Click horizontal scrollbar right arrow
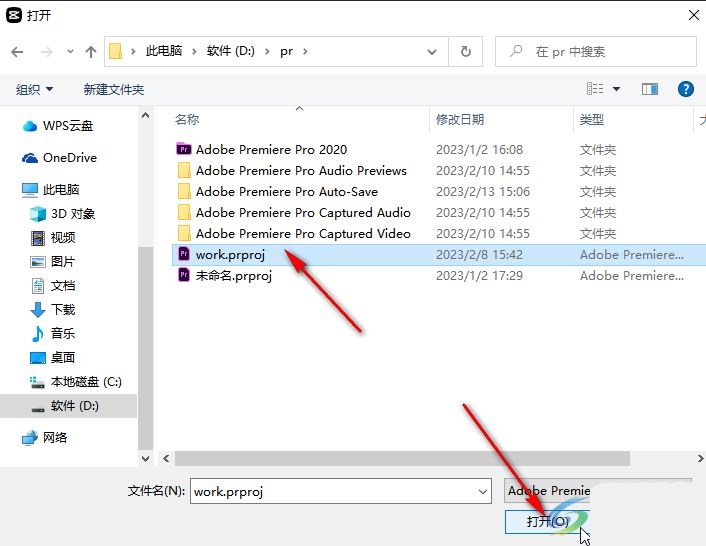 coord(700,459)
